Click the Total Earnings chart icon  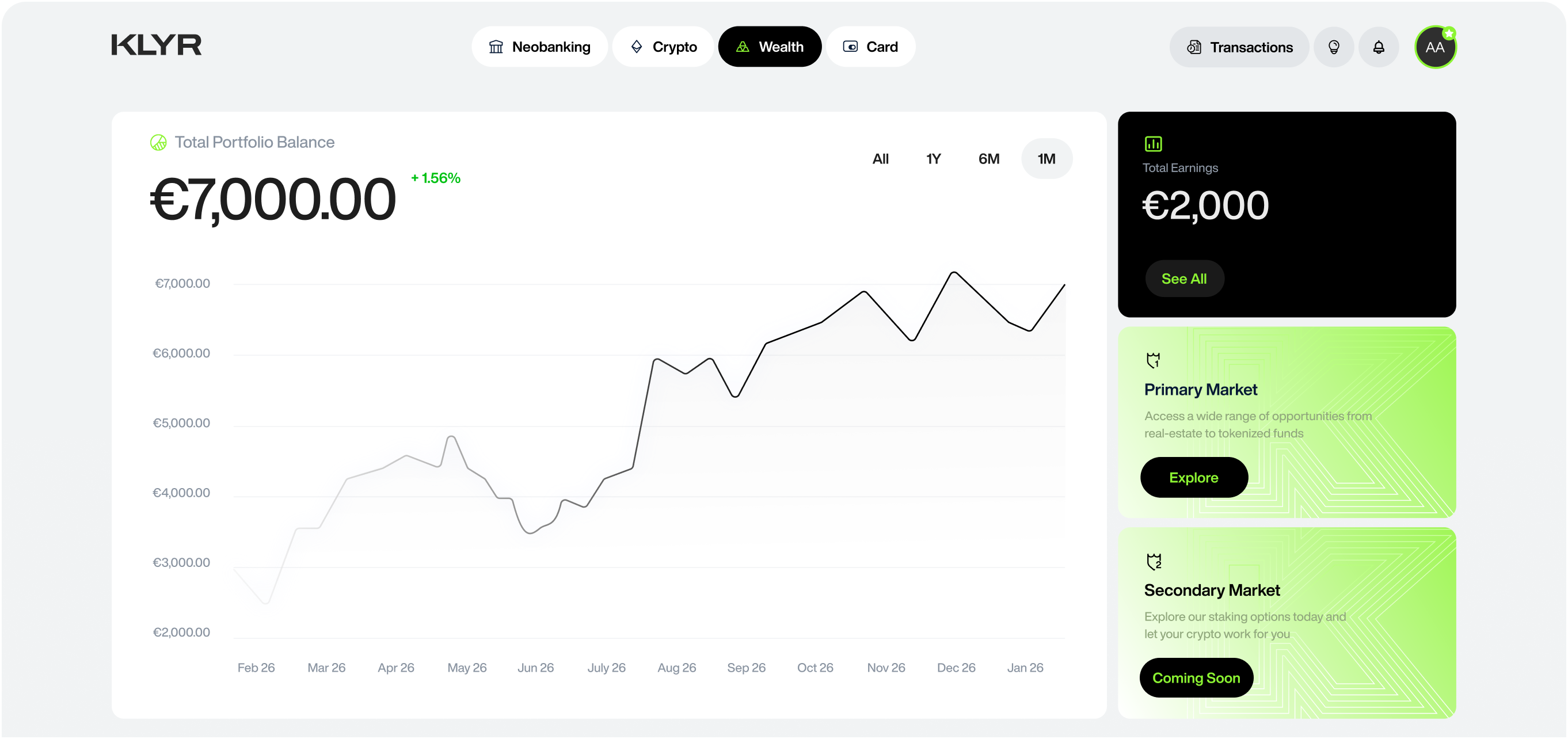[1153, 144]
